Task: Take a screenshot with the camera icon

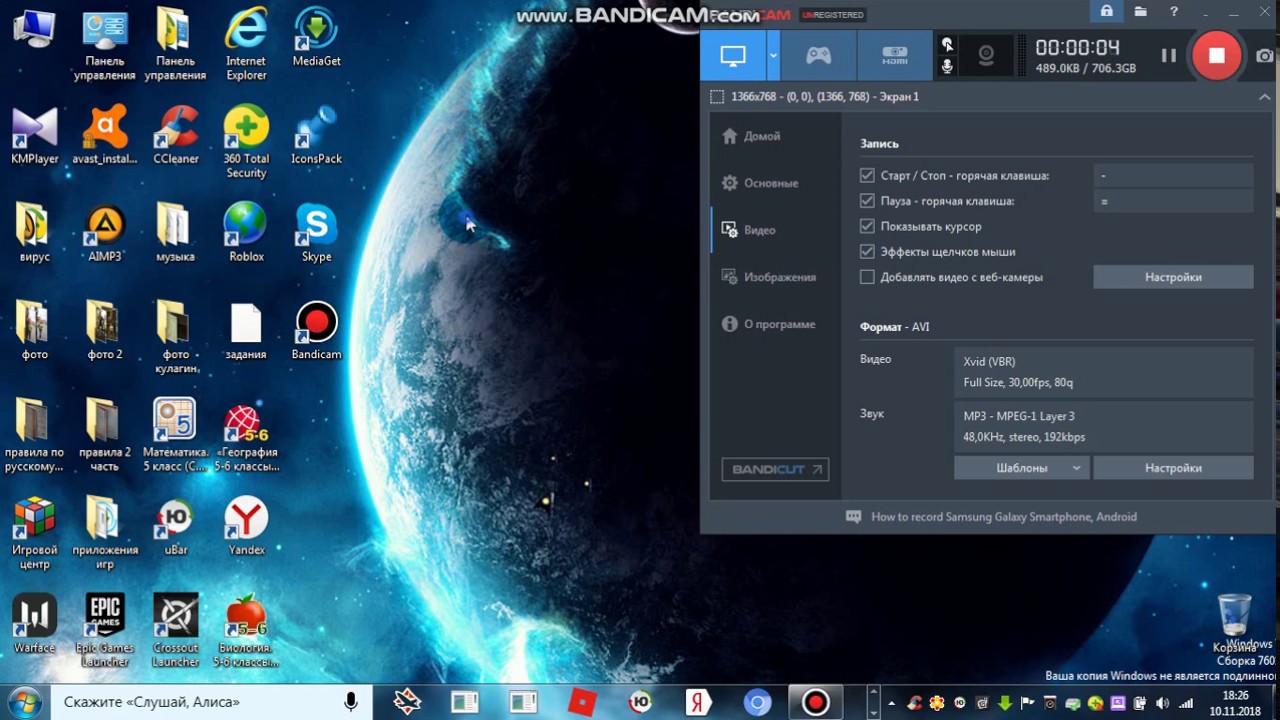Action: pyautogui.click(x=1265, y=56)
